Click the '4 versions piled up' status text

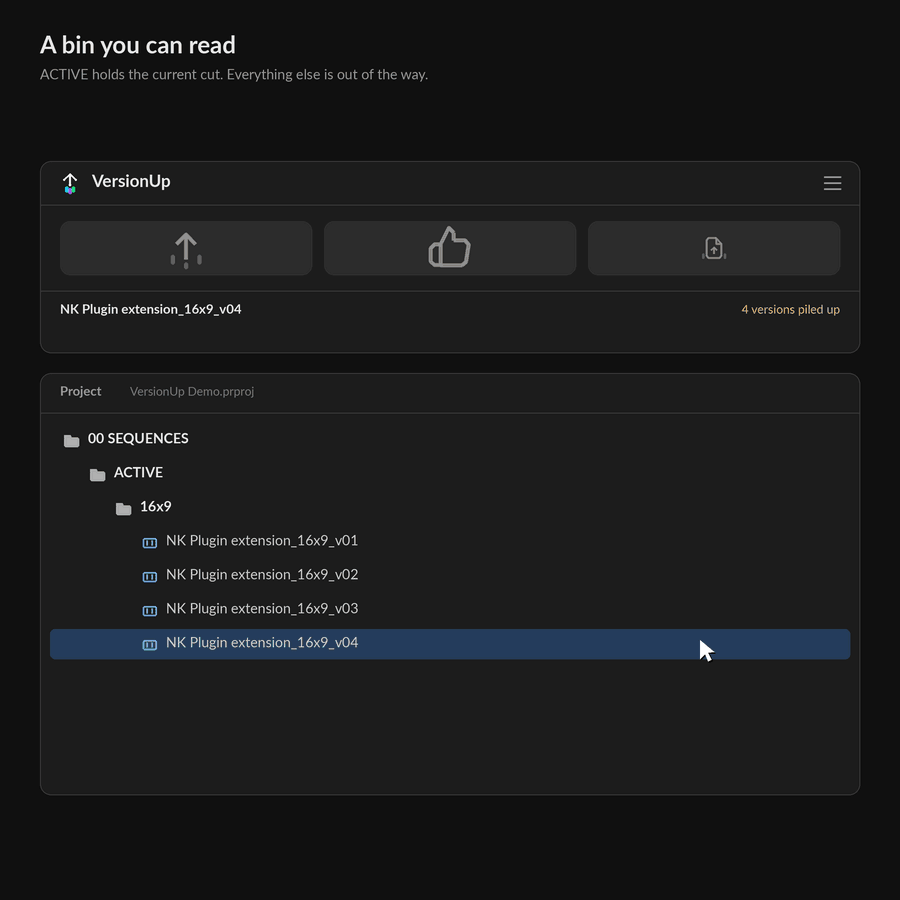[x=790, y=309]
